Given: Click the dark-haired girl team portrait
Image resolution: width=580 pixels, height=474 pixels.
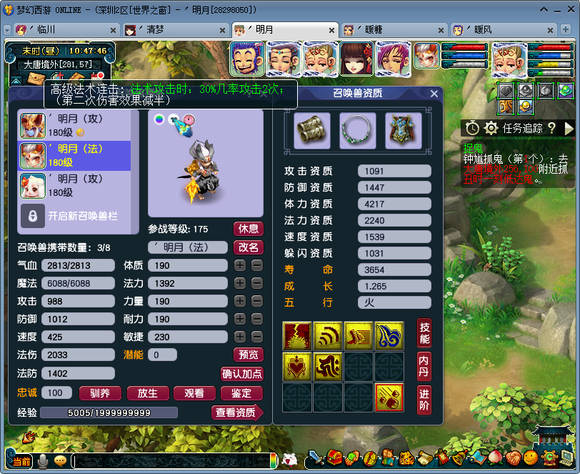Looking at the screenshot, I should (357, 60).
